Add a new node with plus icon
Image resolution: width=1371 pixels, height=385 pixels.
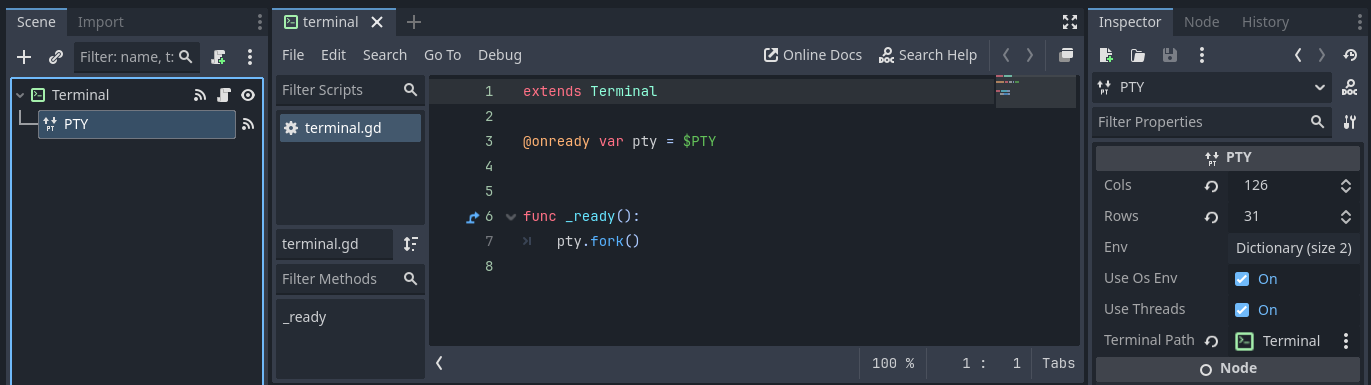(x=24, y=57)
